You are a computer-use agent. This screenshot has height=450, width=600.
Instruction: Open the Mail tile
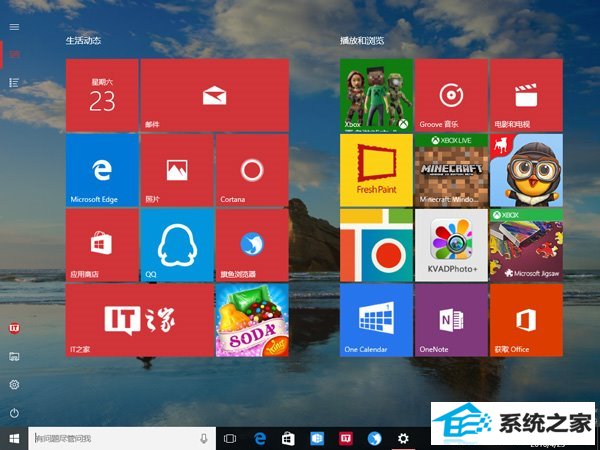point(214,95)
